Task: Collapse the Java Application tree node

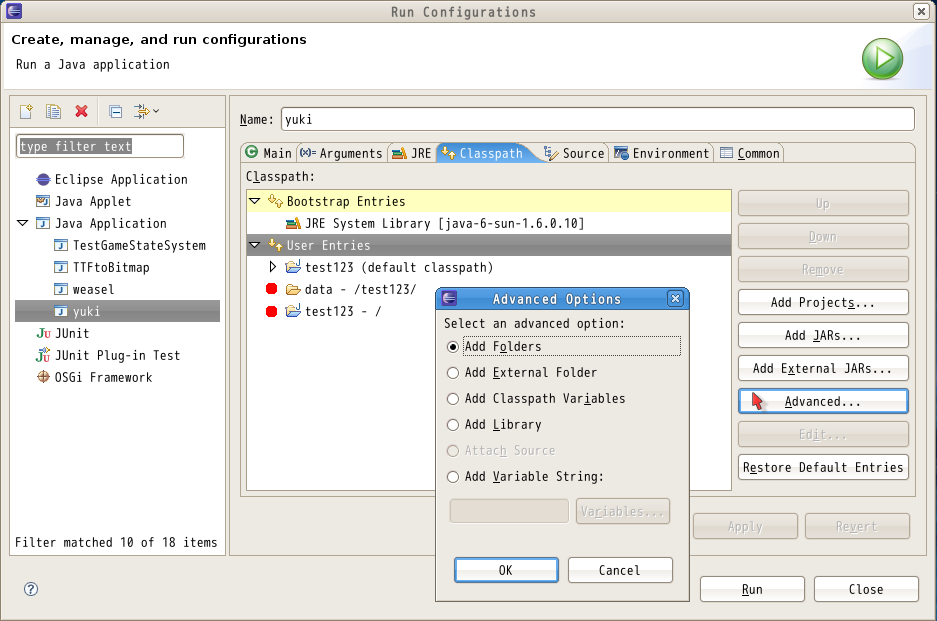Action: (23, 223)
